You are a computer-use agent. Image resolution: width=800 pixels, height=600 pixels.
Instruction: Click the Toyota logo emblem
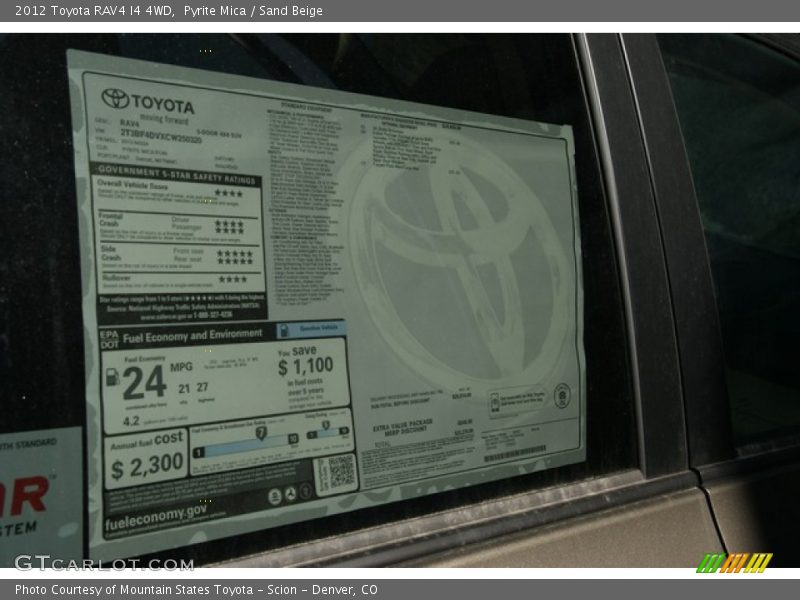tap(115, 98)
